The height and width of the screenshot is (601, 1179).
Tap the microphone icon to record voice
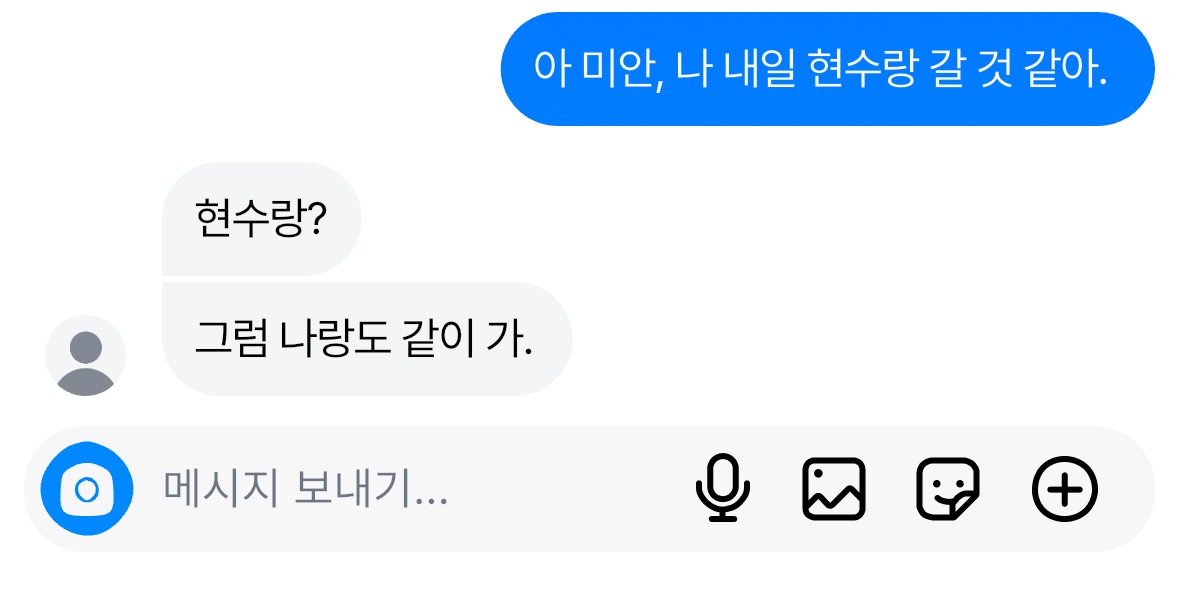coord(722,489)
